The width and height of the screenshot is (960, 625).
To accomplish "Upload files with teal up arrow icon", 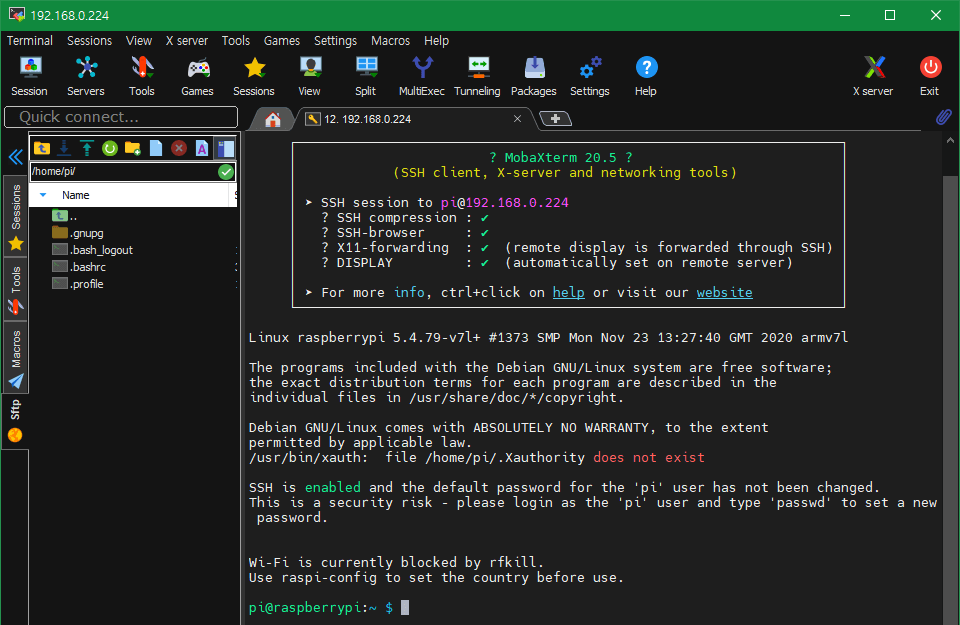I will 87,148.
